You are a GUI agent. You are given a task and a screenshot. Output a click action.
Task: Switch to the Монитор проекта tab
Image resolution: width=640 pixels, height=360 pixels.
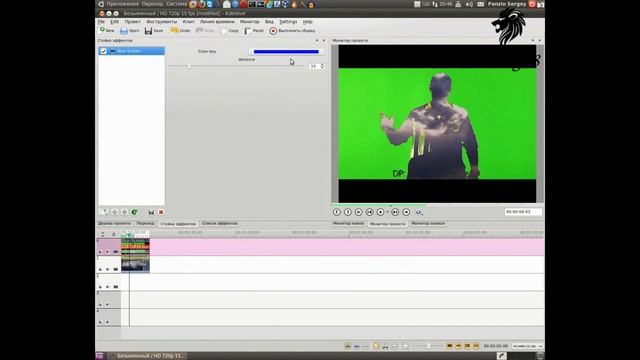tap(388, 224)
